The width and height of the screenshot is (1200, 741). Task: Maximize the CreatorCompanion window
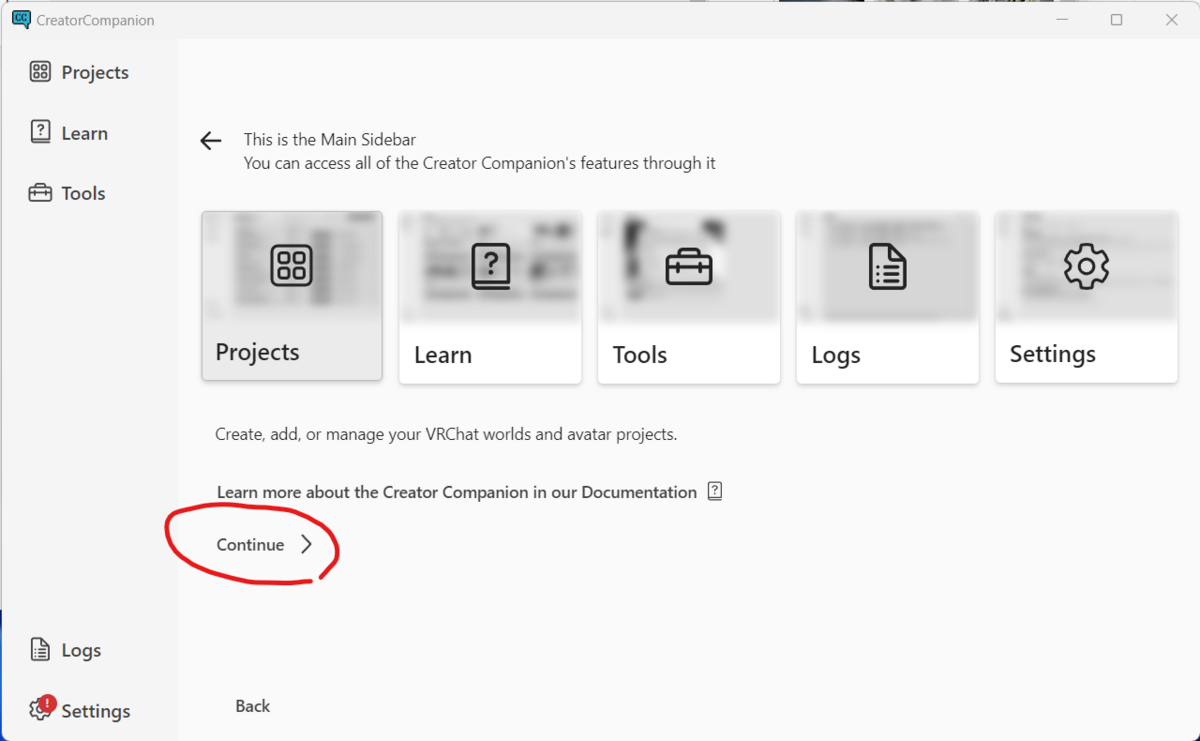tap(1117, 20)
